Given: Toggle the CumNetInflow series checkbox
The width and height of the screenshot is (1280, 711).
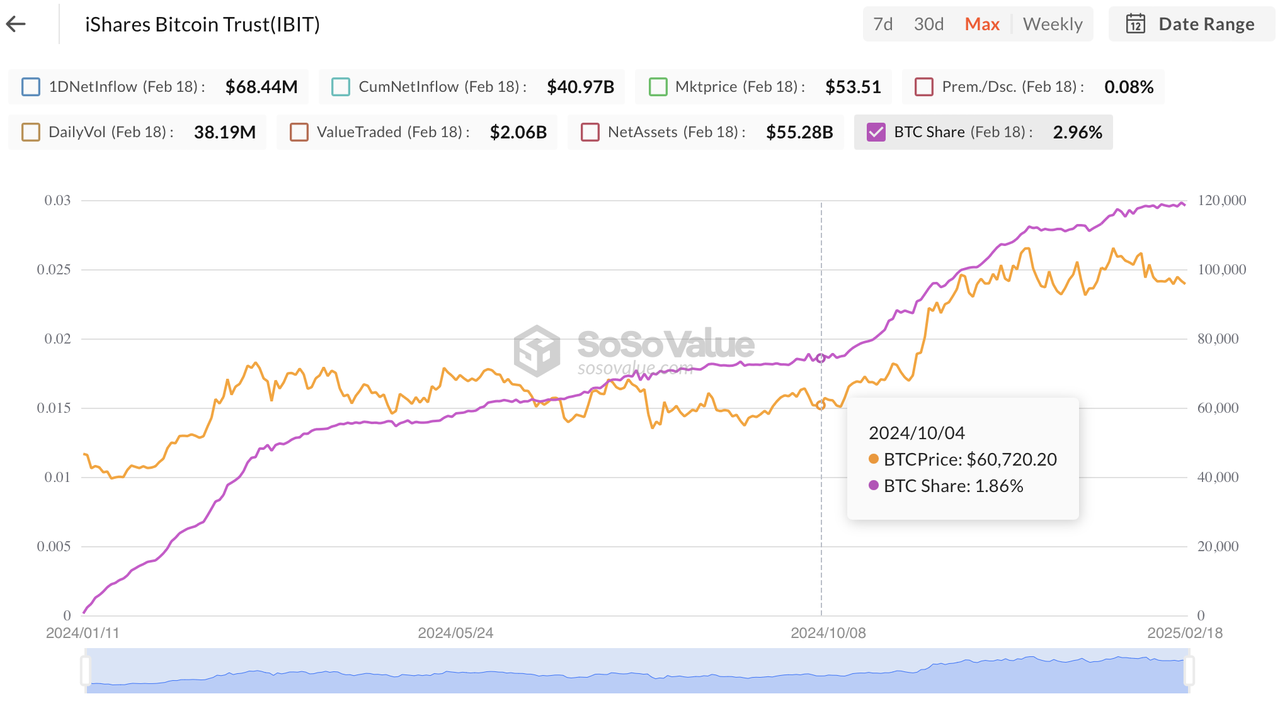Looking at the screenshot, I should [x=341, y=87].
